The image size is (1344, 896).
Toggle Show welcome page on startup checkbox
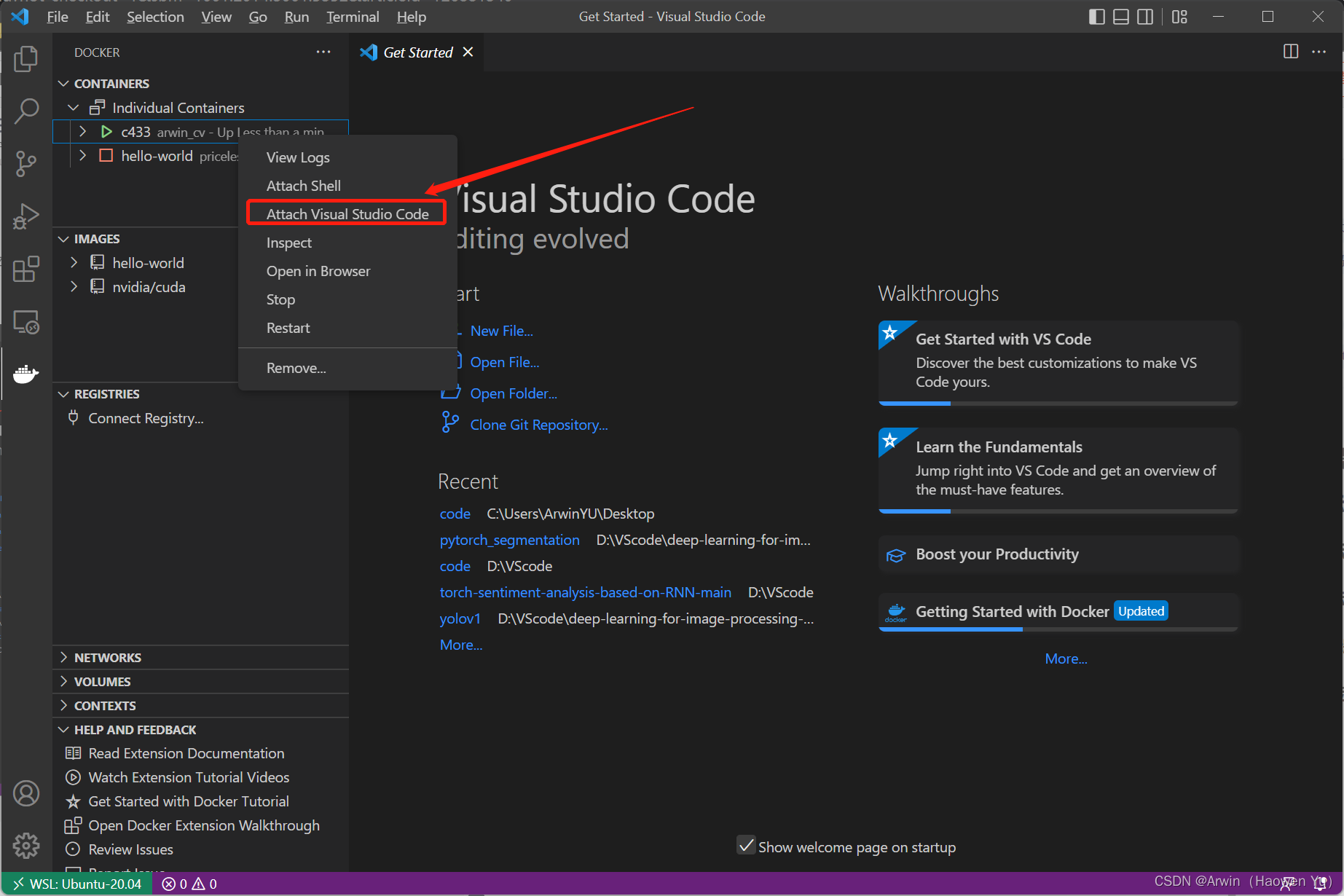(746, 846)
